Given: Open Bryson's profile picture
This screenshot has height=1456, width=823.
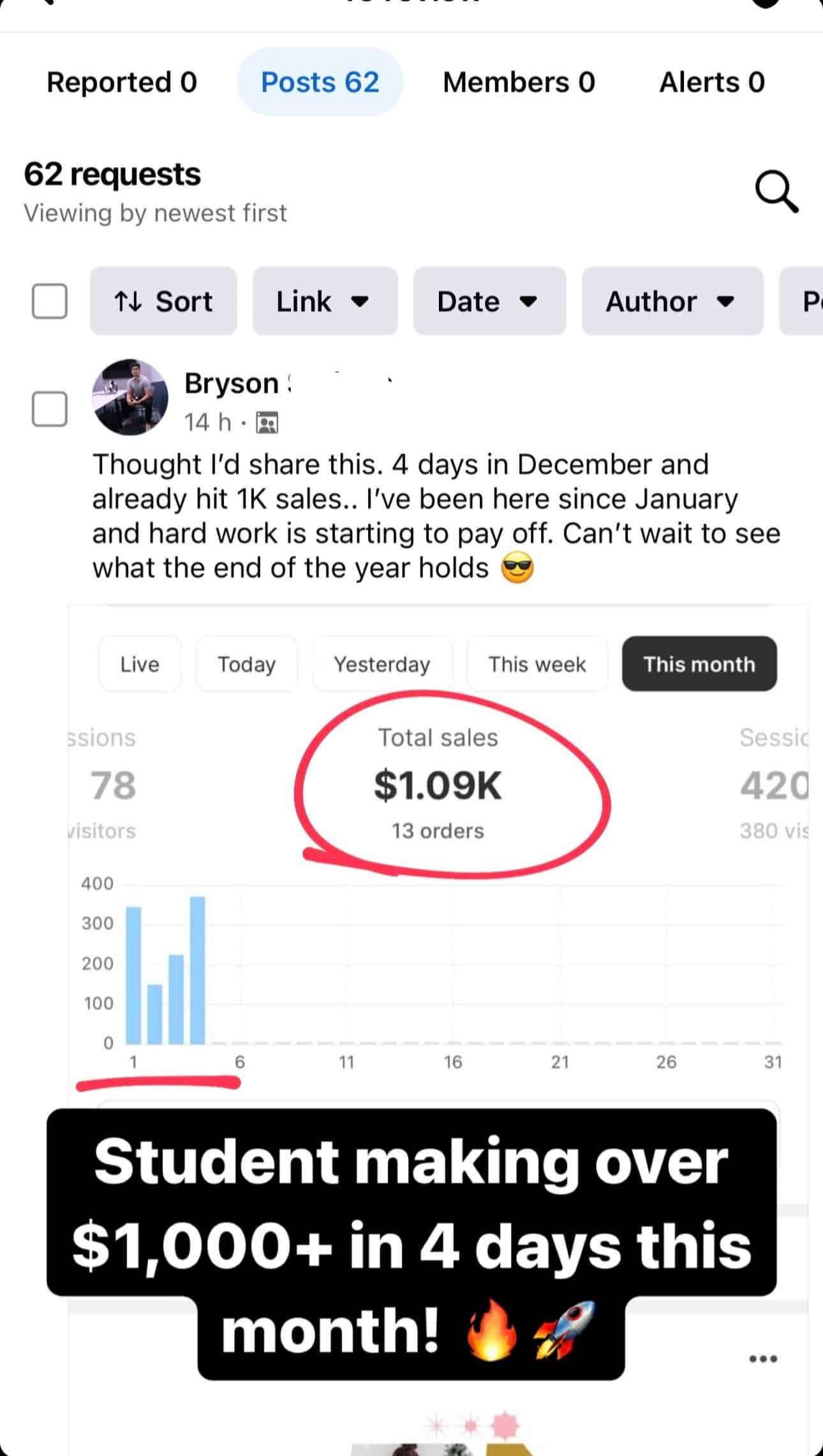Looking at the screenshot, I should coord(130,397).
